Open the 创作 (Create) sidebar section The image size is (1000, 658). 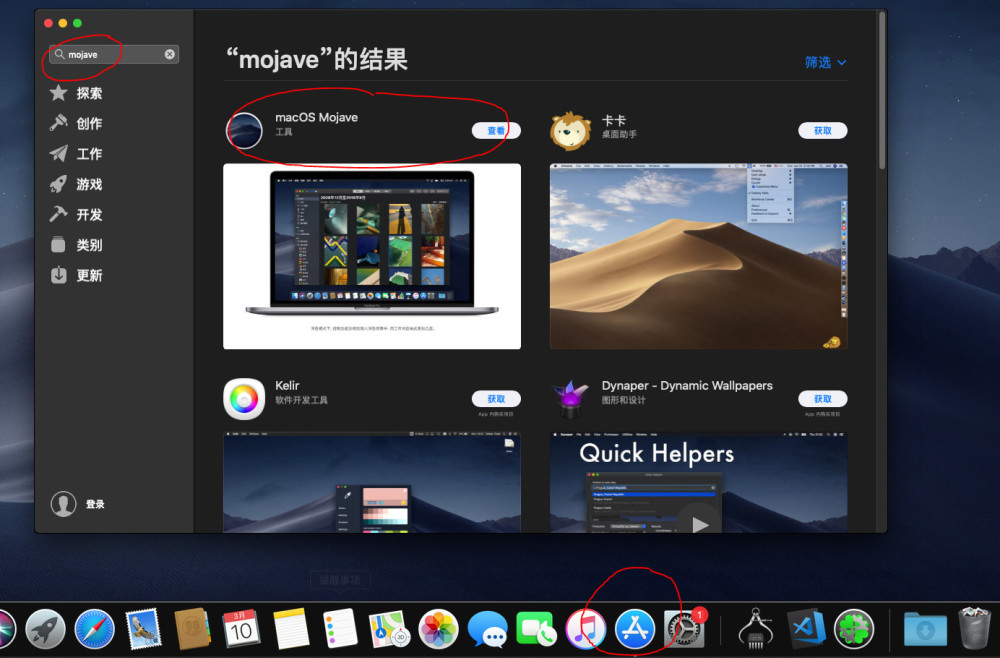(x=76, y=123)
